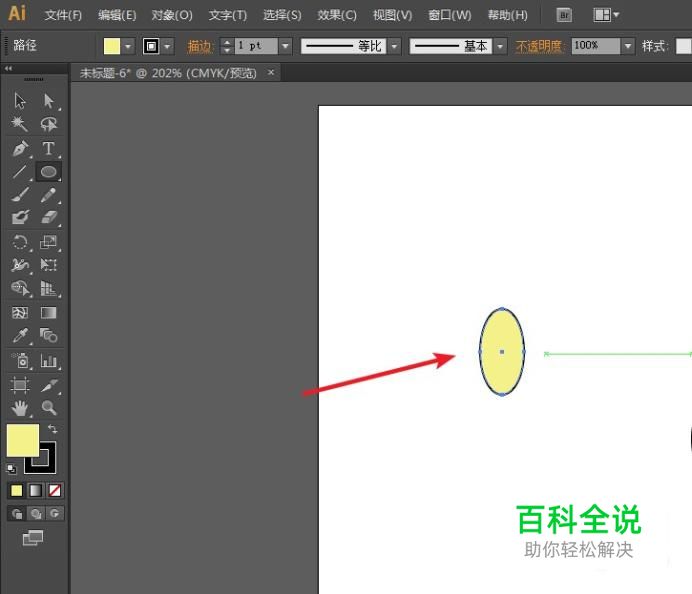Select the Type tool
692x594 pixels.
coord(49,148)
